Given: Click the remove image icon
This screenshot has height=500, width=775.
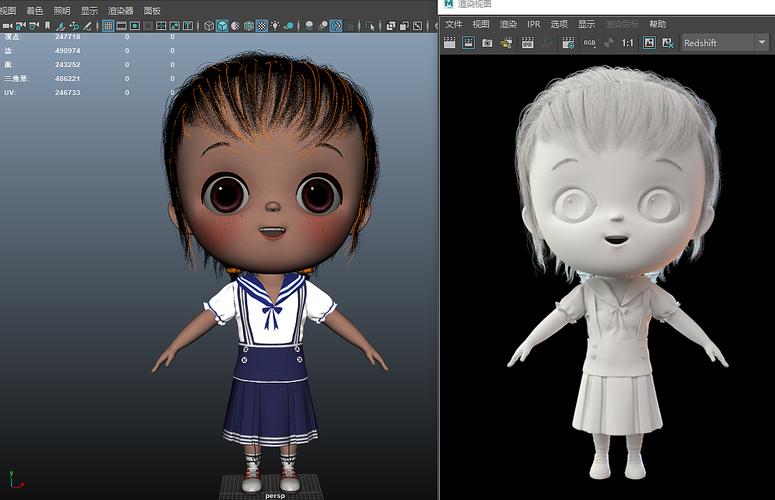Looking at the screenshot, I should tap(667, 43).
